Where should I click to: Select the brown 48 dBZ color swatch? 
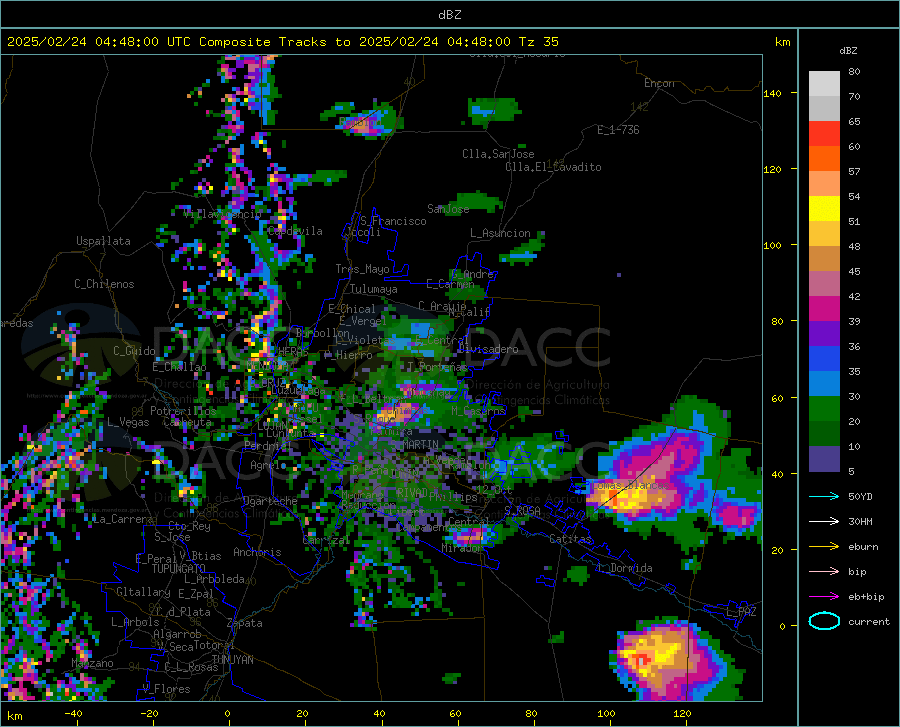pyautogui.click(x=824, y=259)
